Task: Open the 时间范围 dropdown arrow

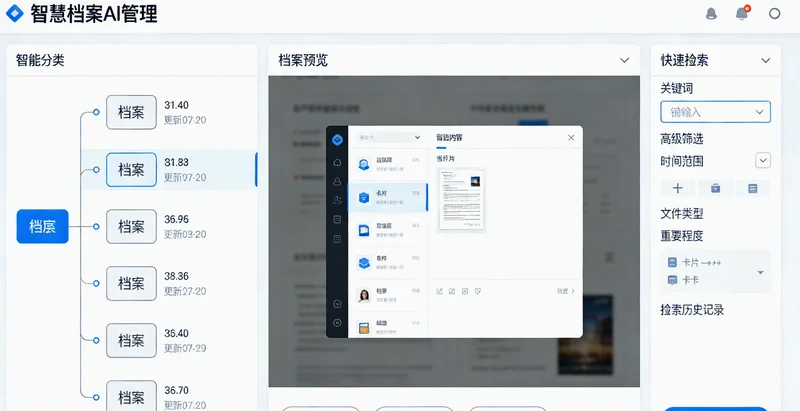Action: pos(763,161)
